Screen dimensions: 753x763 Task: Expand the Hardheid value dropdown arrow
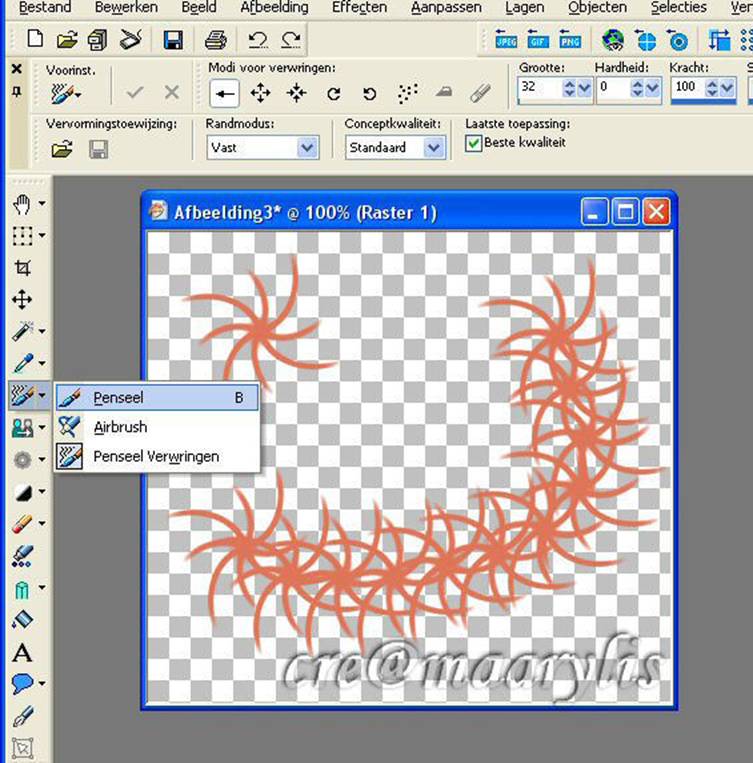[x=652, y=88]
